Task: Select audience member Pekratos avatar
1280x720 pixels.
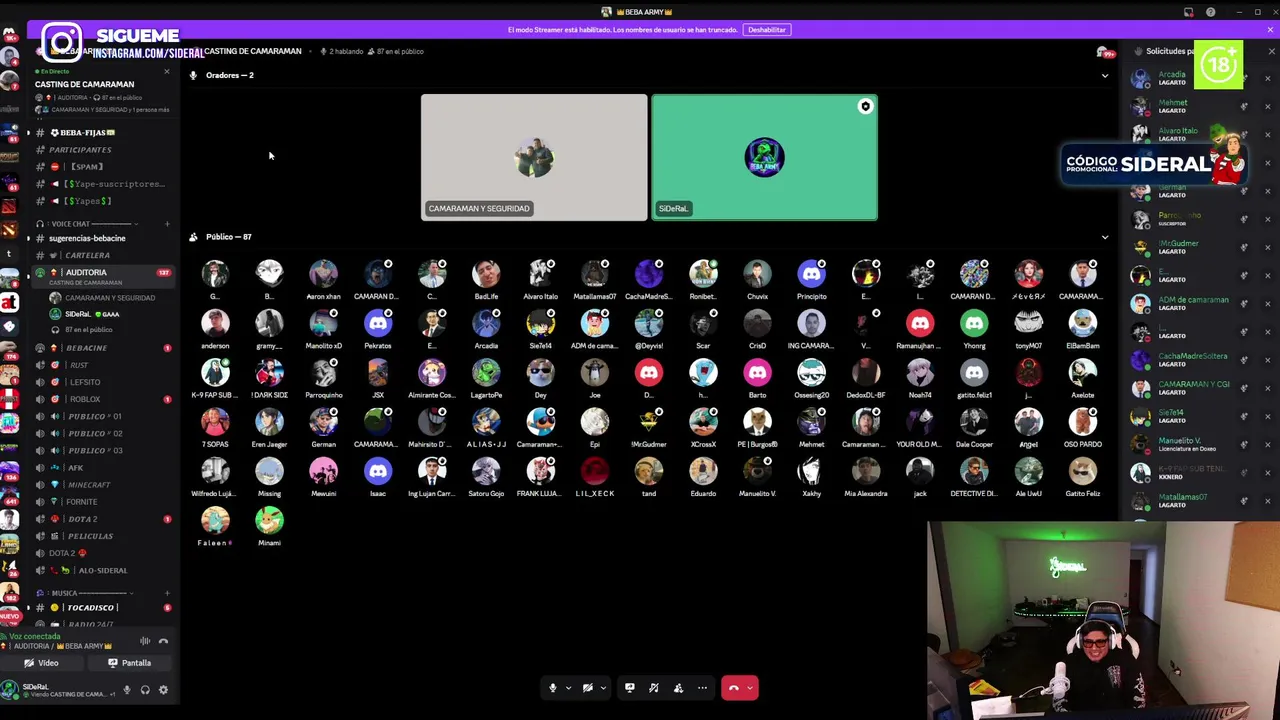Action: pyautogui.click(x=378, y=323)
